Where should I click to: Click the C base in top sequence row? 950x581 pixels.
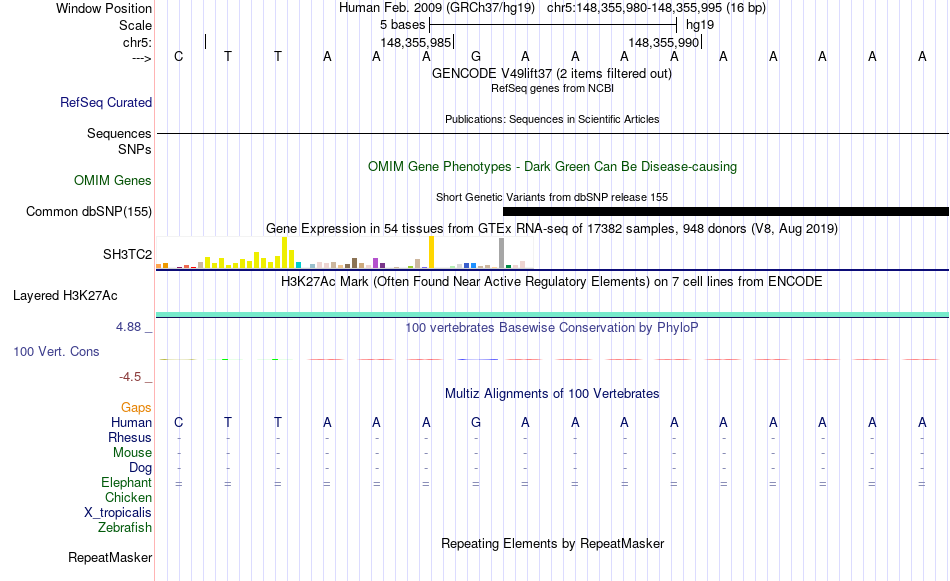[x=178, y=56]
